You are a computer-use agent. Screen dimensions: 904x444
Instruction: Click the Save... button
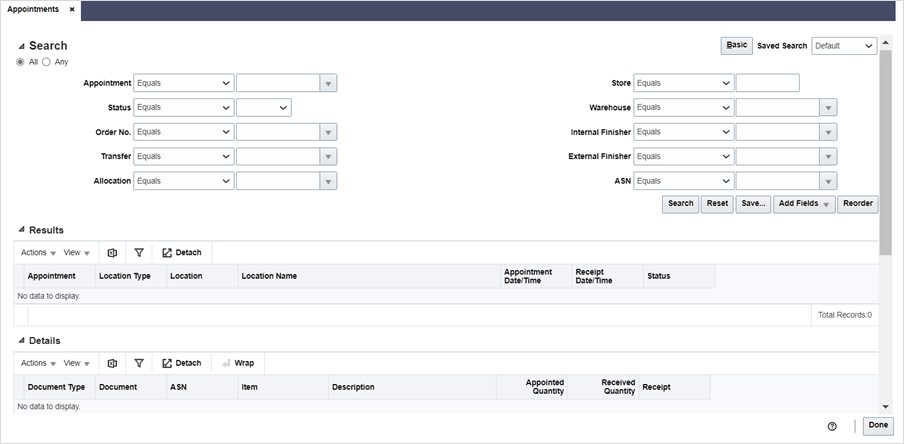coord(753,204)
